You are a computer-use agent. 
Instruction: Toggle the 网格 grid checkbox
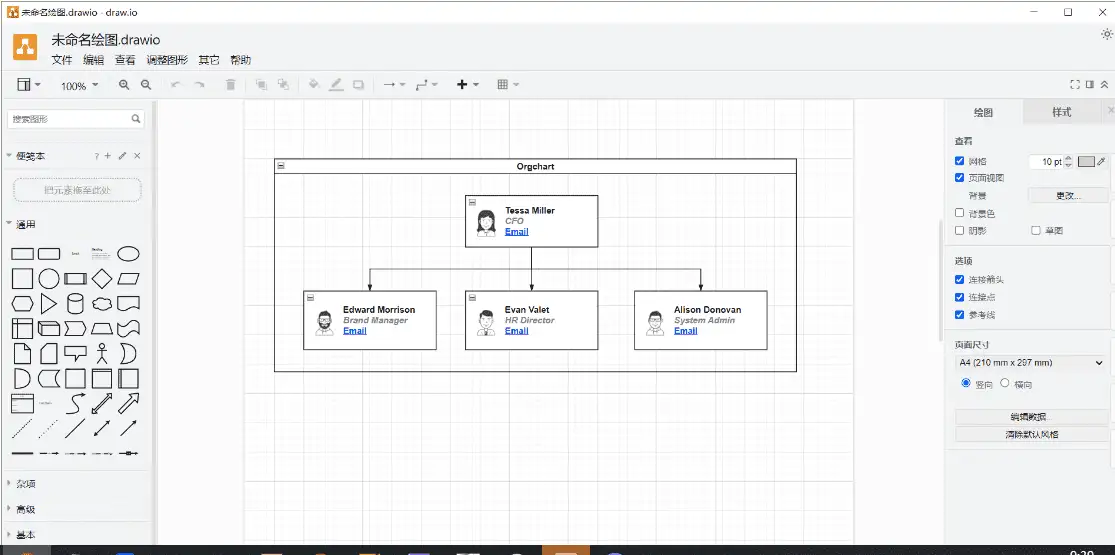[x=960, y=160]
